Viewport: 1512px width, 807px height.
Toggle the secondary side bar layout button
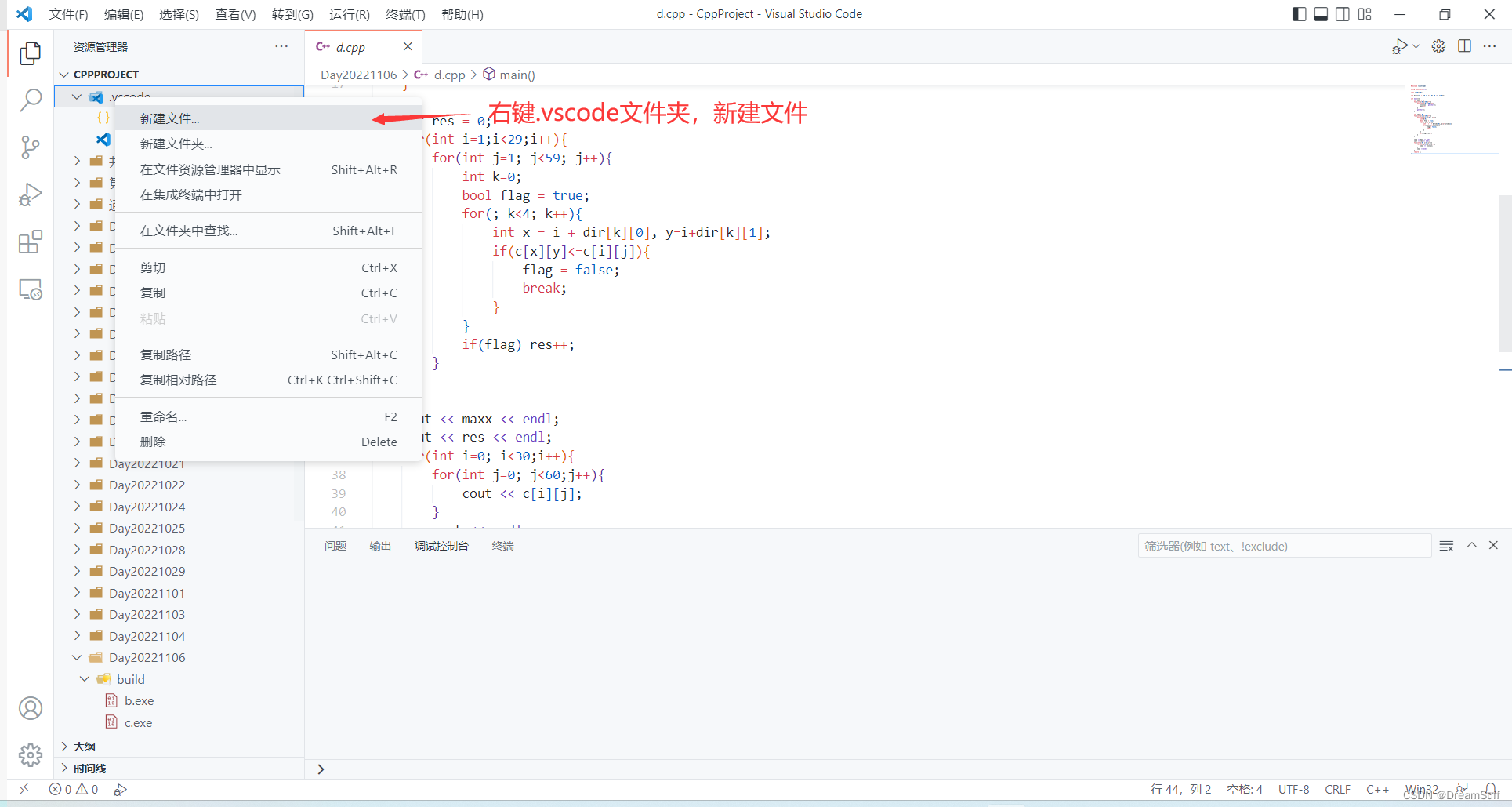pos(1343,14)
